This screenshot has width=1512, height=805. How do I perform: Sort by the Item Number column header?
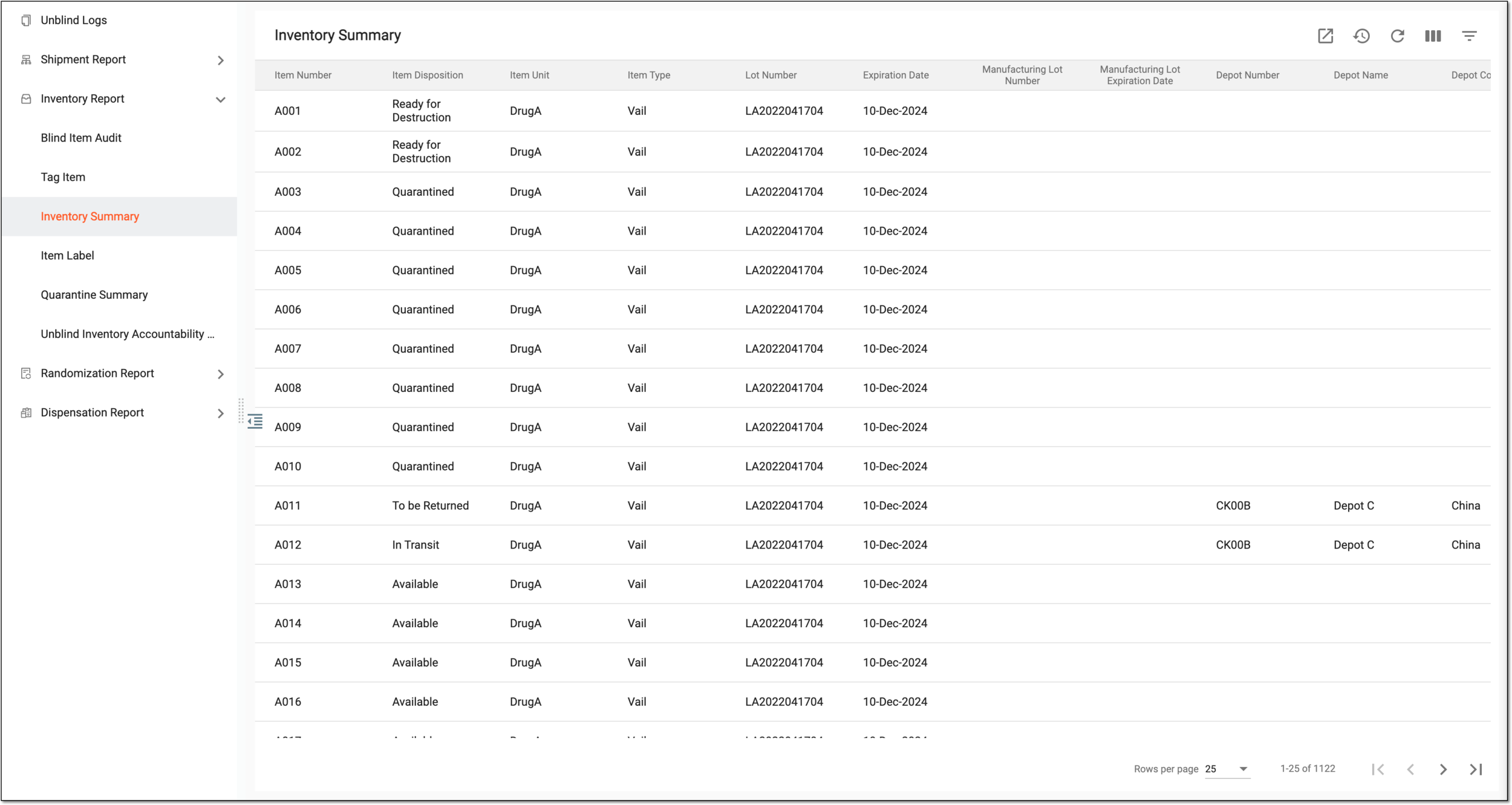click(303, 75)
